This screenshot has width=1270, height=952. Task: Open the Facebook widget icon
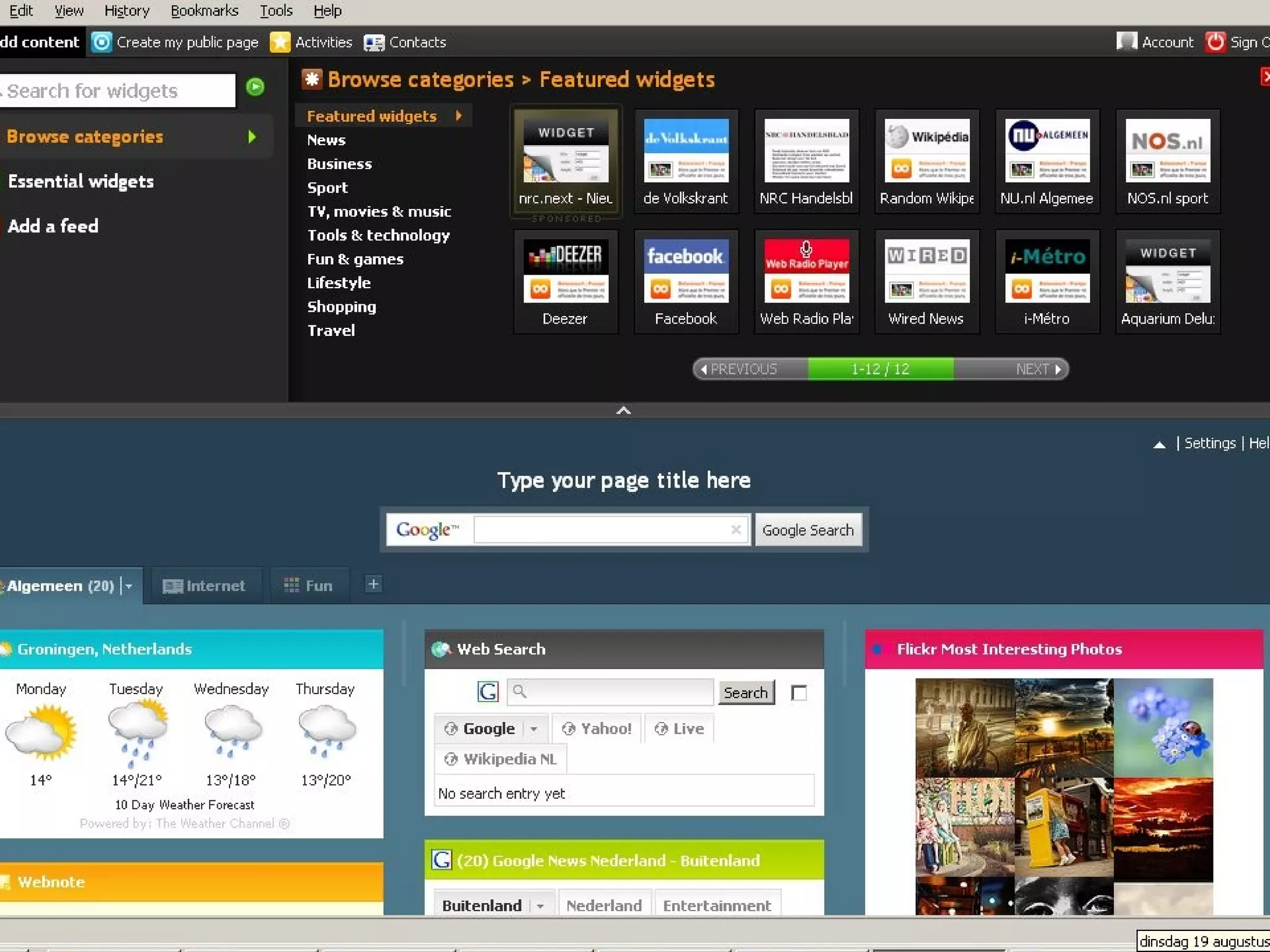click(685, 271)
